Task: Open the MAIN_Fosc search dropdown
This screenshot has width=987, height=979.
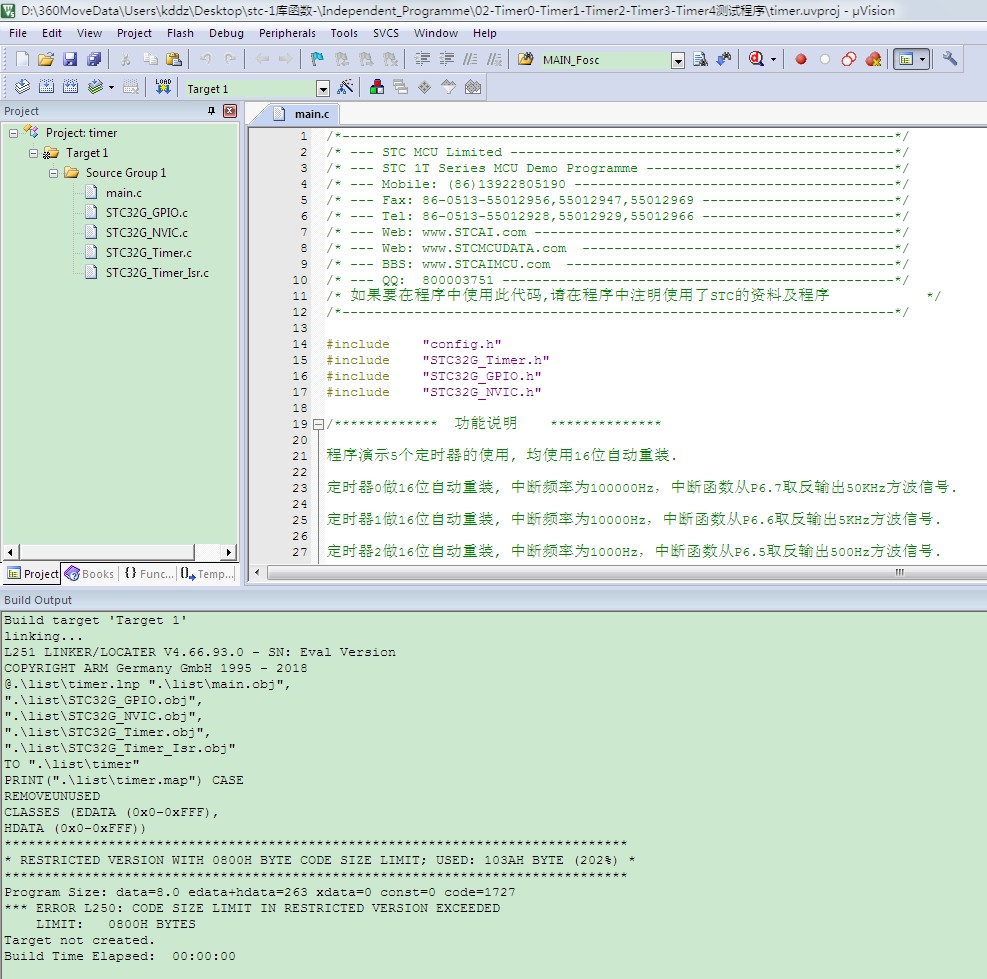Action: 678,60
